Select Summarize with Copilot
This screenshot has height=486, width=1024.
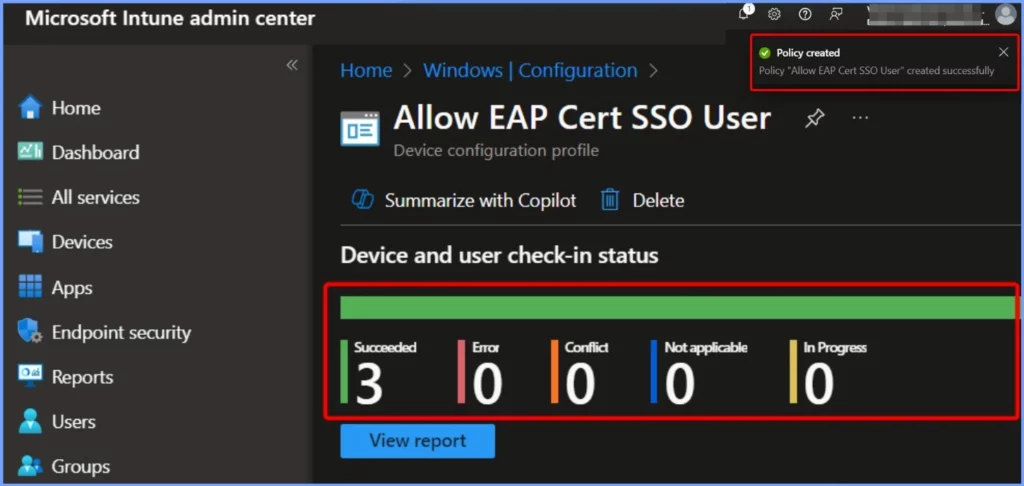coord(480,200)
